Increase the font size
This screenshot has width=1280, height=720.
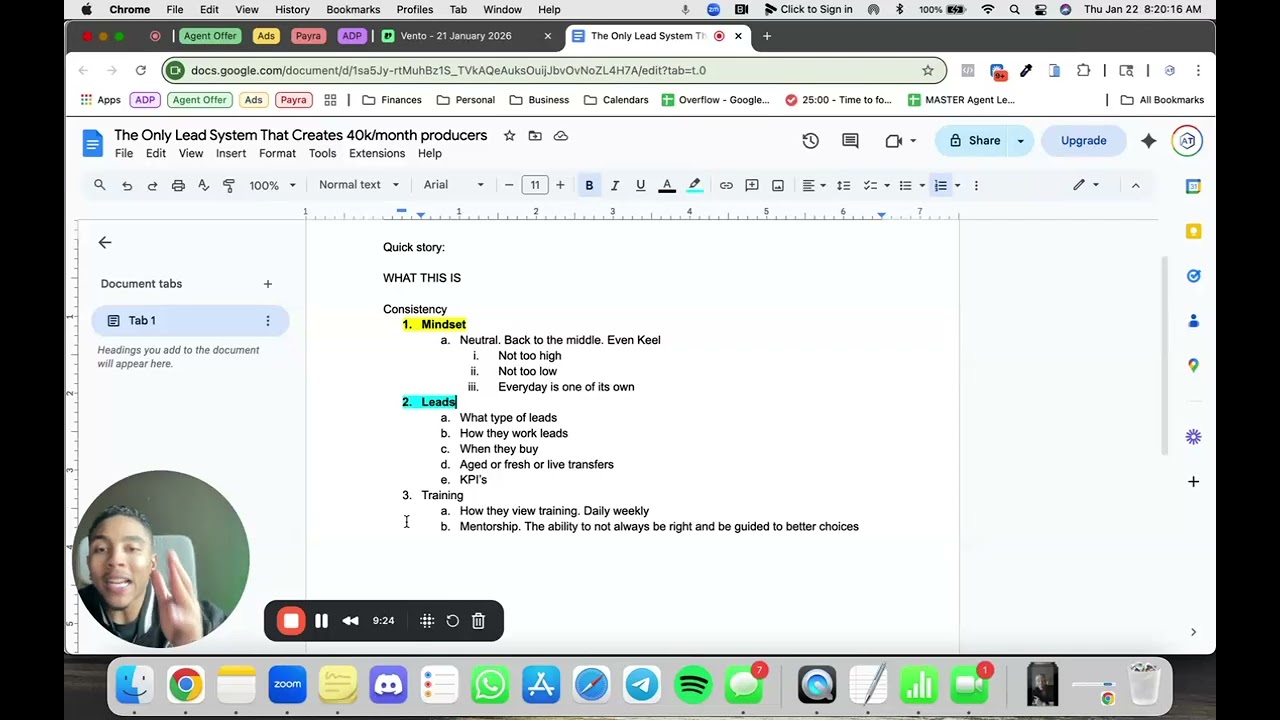click(x=560, y=185)
